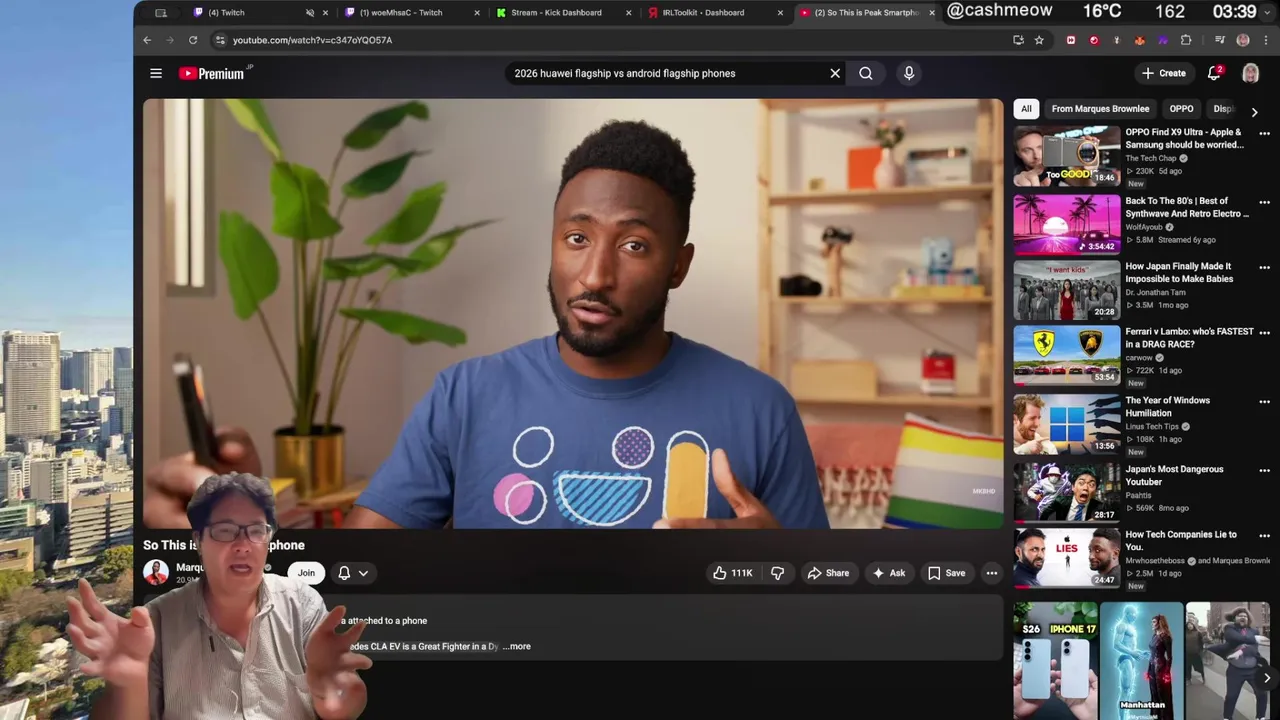Screen dimensions: 1280x720
Task: Save the video to a playlist
Action: [x=946, y=573]
